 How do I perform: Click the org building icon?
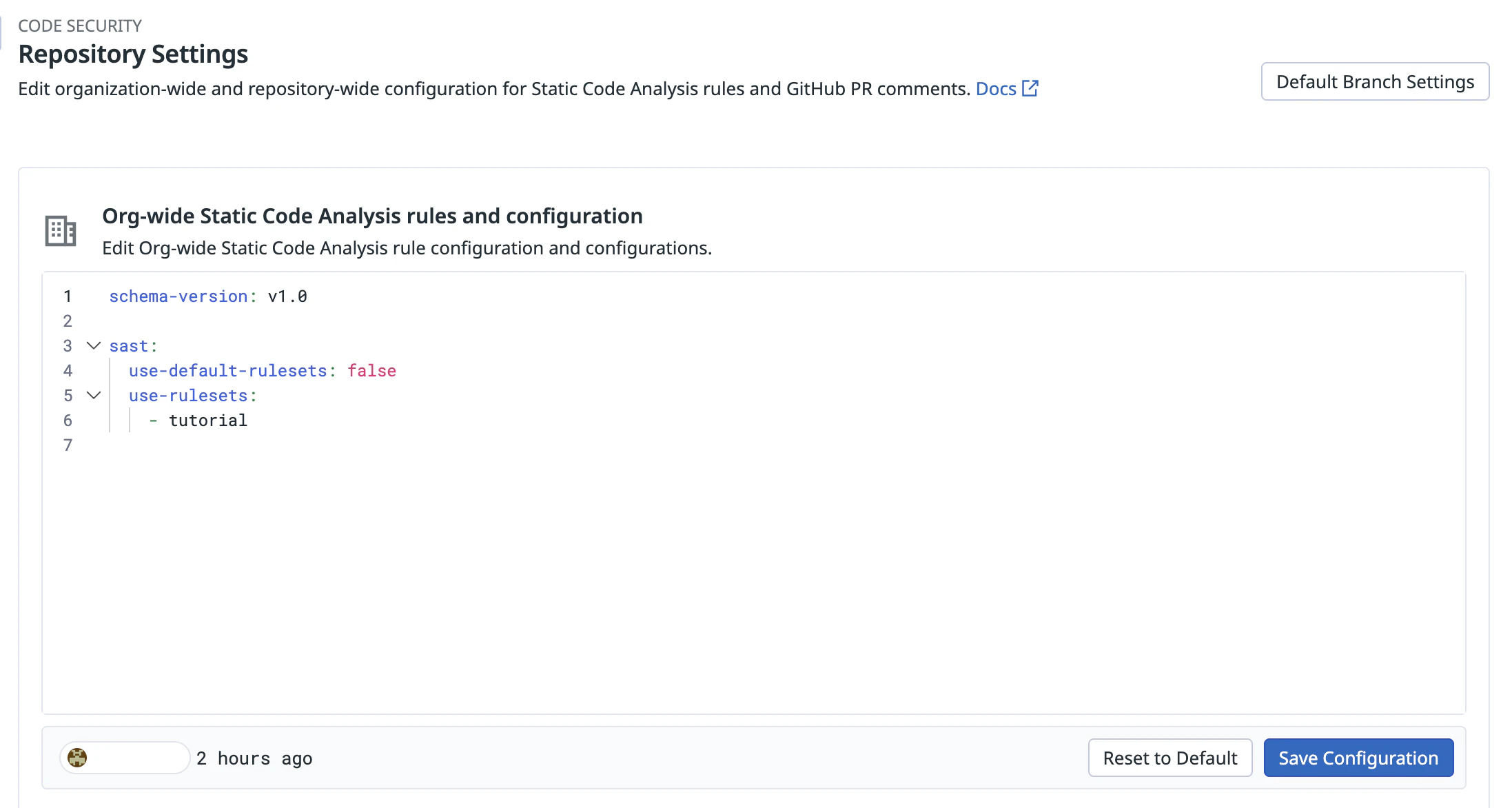(x=61, y=231)
